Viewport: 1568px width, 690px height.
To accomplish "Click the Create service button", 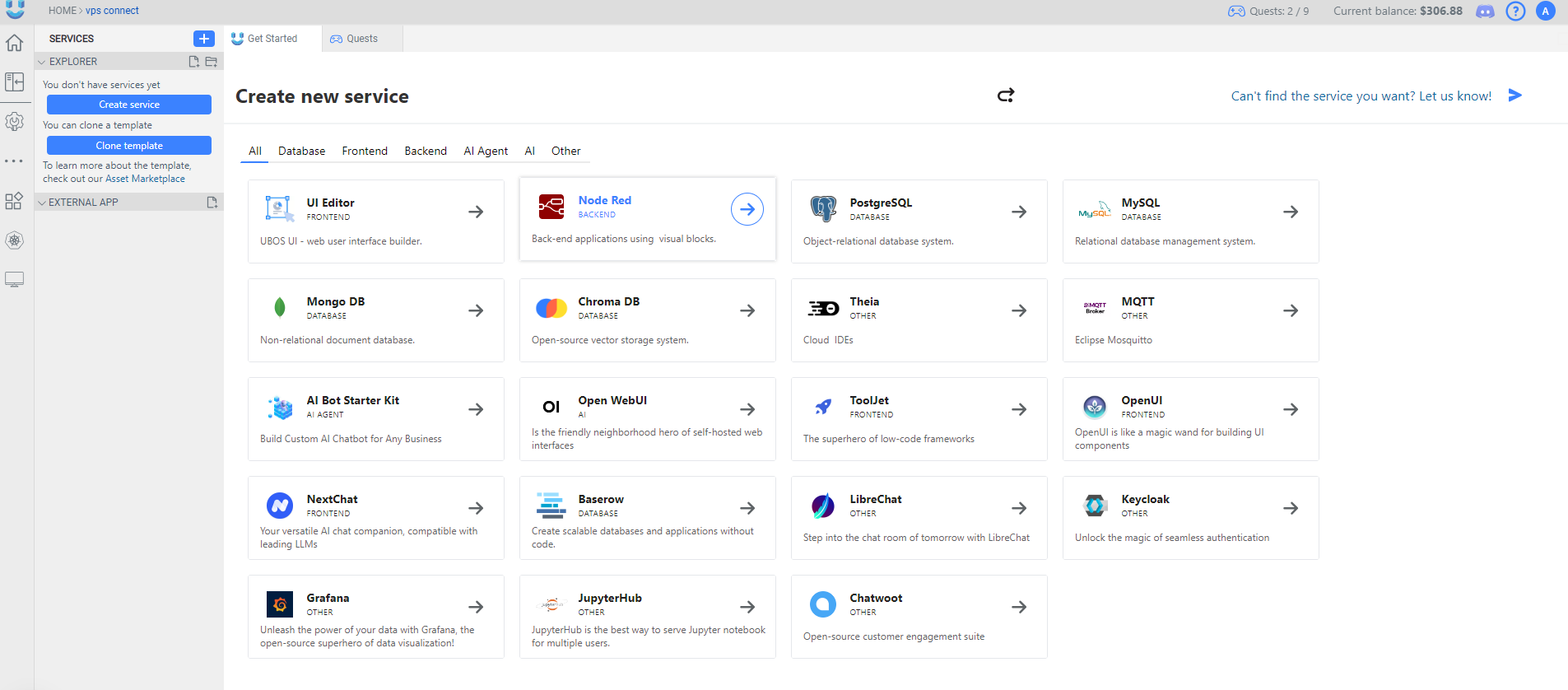I will pyautogui.click(x=129, y=105).
